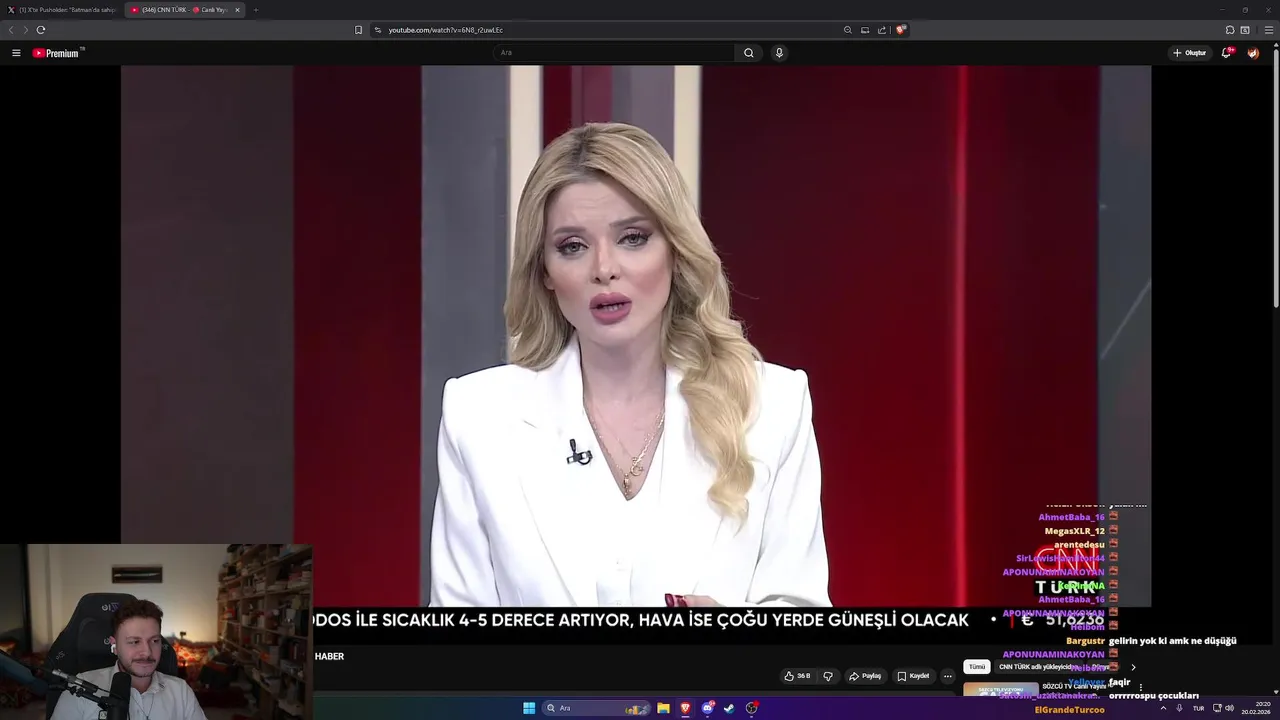
Task: Open more actions three-dot menu under the video
Action: tap(948, 676)
